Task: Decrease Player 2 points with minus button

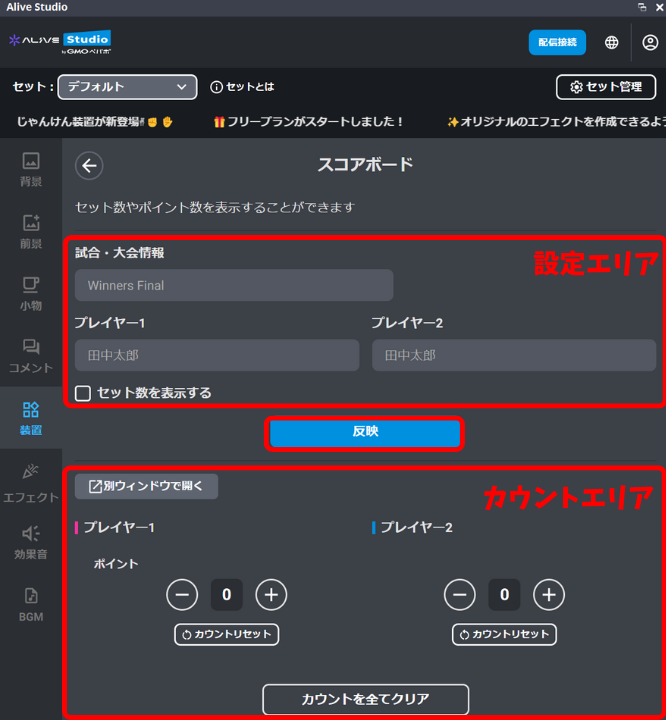Action: click(x=459, y=595)
